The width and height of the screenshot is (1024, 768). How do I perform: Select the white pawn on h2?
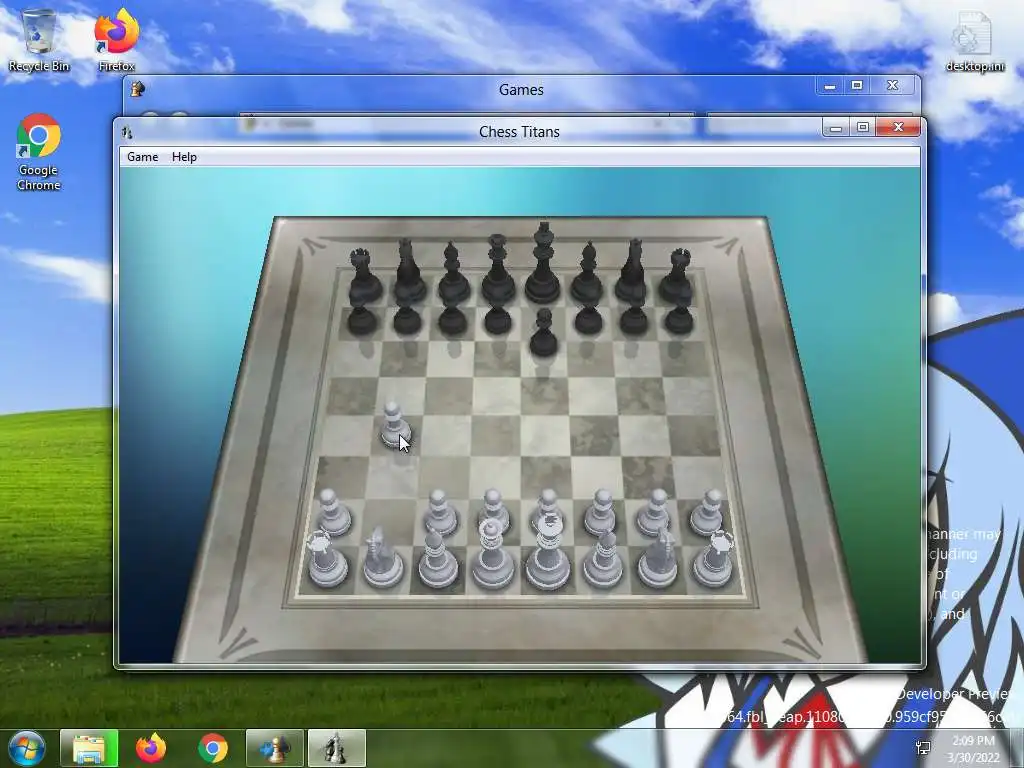tap(707, 513)
